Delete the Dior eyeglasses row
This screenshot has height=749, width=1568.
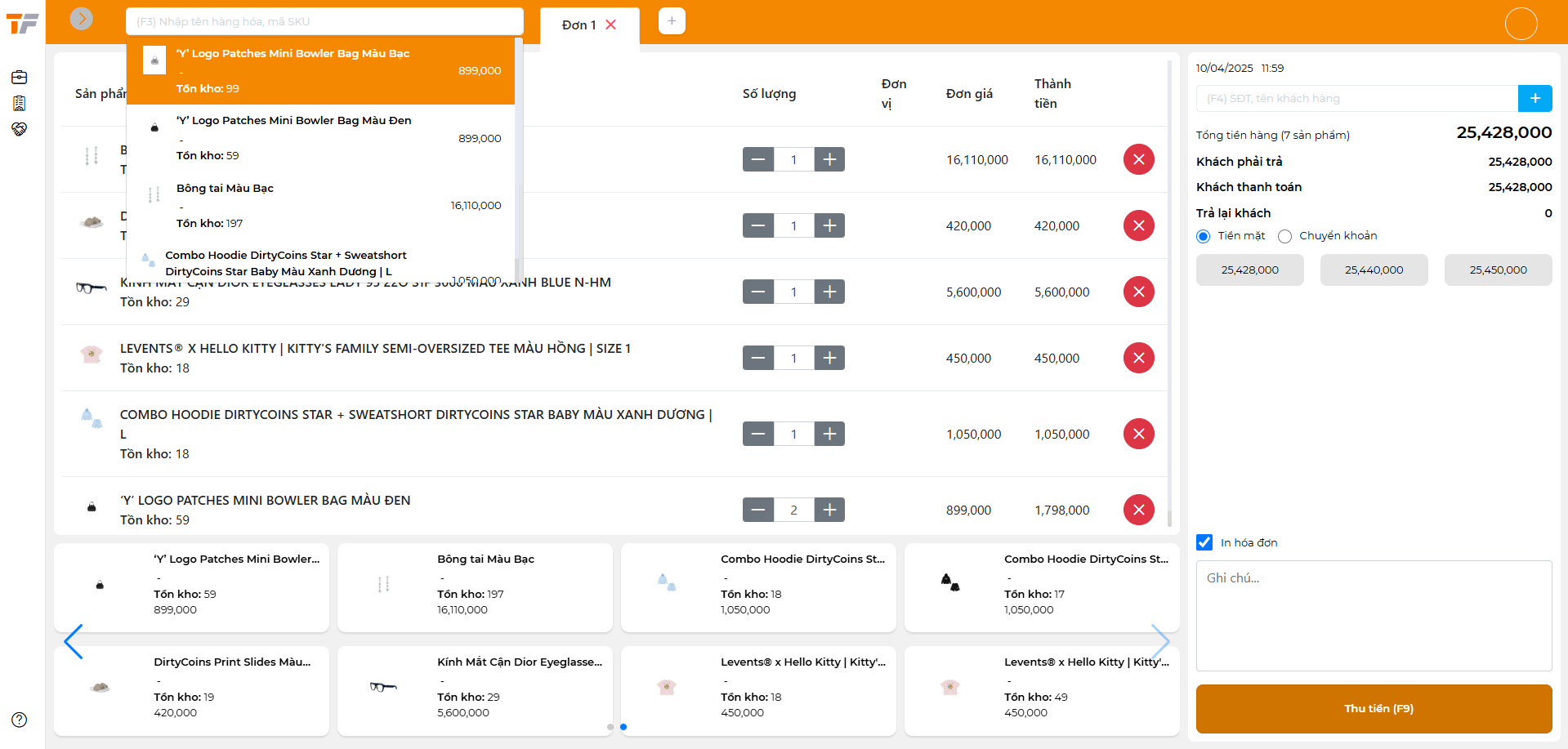(1139, 292)
